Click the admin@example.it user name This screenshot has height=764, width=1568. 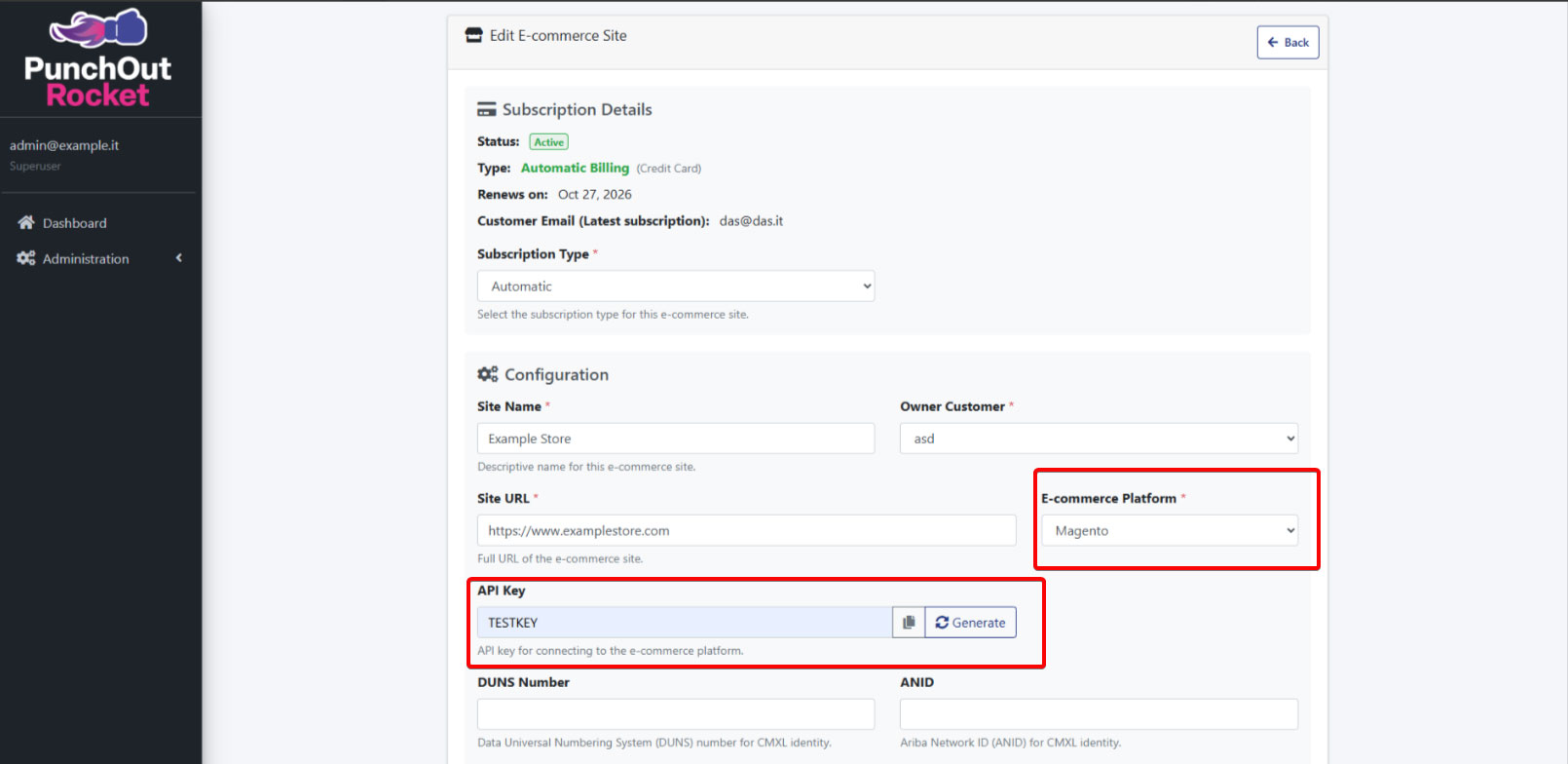(x=64, y=145)
